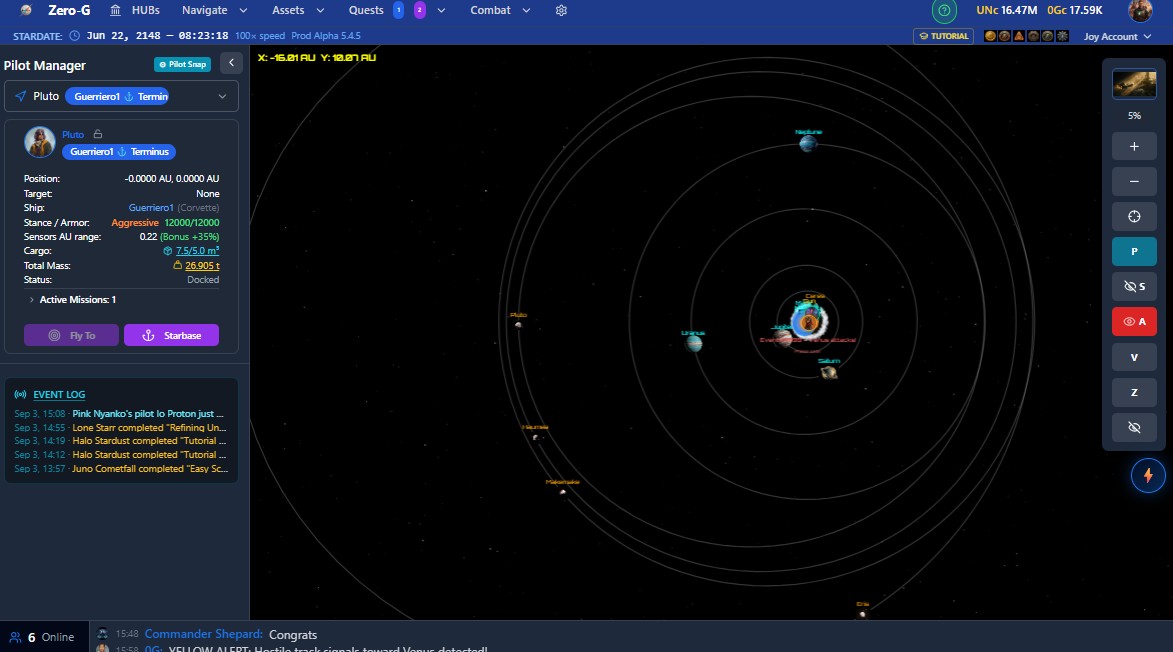Click the TUTORIAL button
The width and height of the screenshot is (1173, 652).
pos(943,36)
